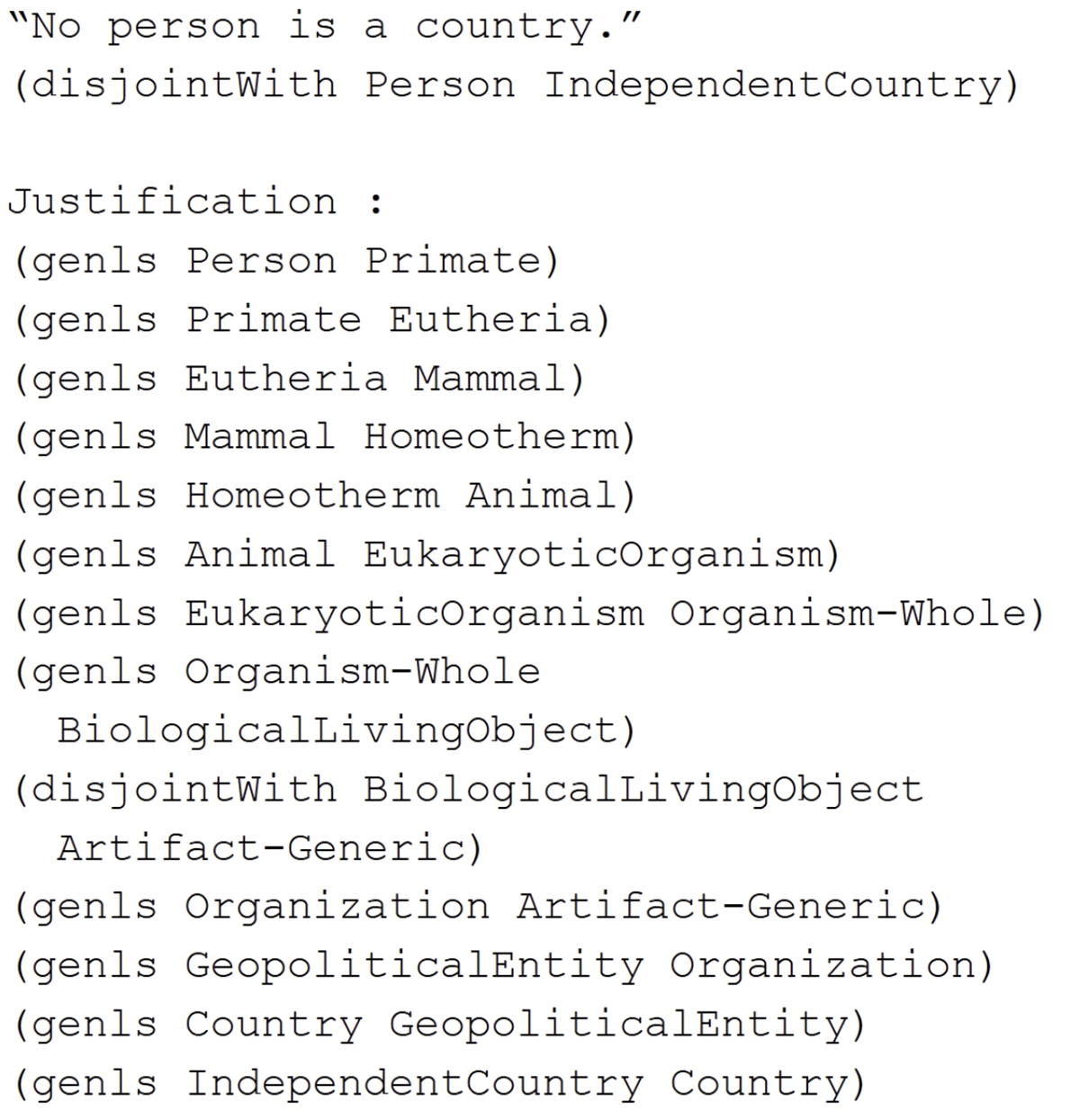Click "Organism-Whole" at the end of the EukaryoticOrganism line
1080x1120 pixels.
(x=848, y=613)
